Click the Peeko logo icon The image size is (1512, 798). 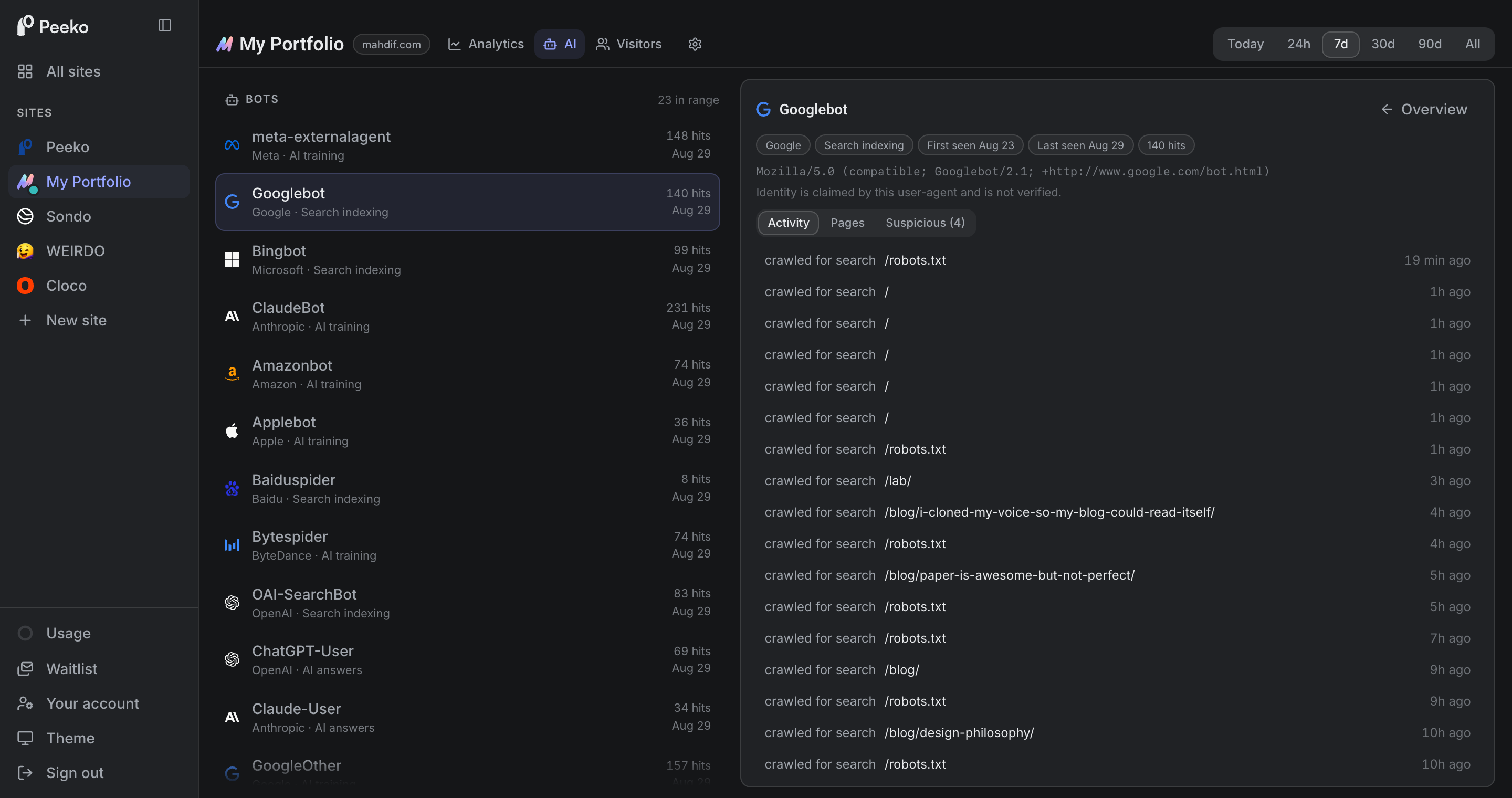click(25, 25)
